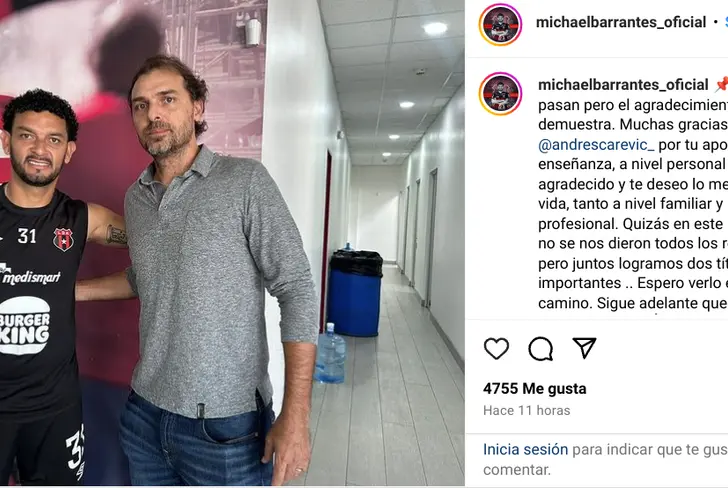Open the post photo of two men

pos(232,243)
